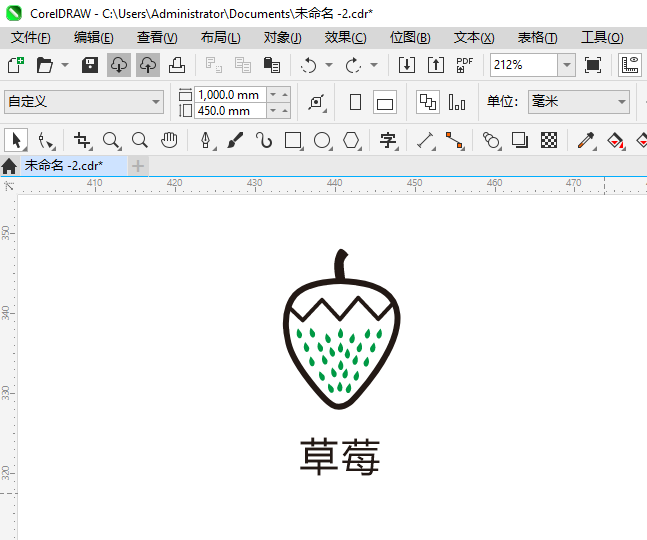
Task: Select the Pen drawing tool
Action: point(206,141)
